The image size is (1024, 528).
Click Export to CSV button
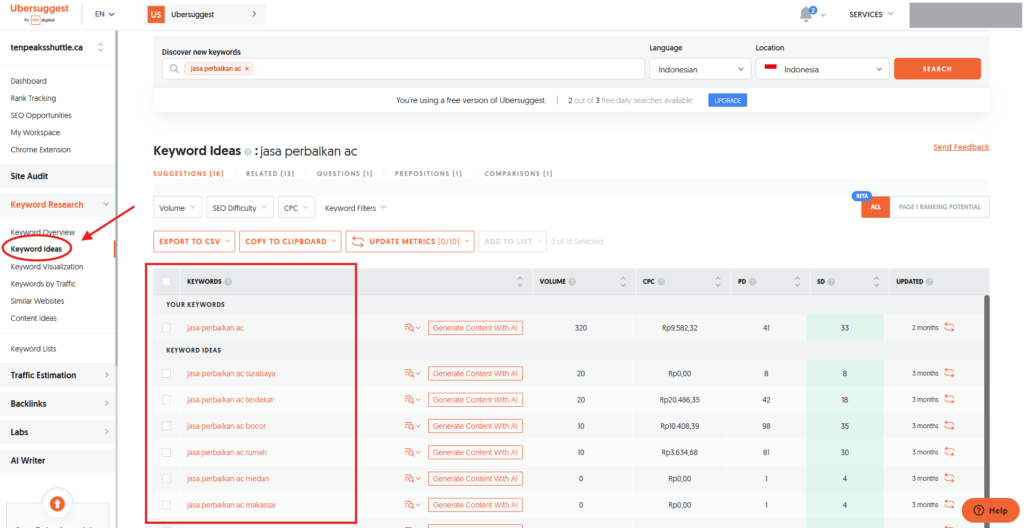[194, 241]
